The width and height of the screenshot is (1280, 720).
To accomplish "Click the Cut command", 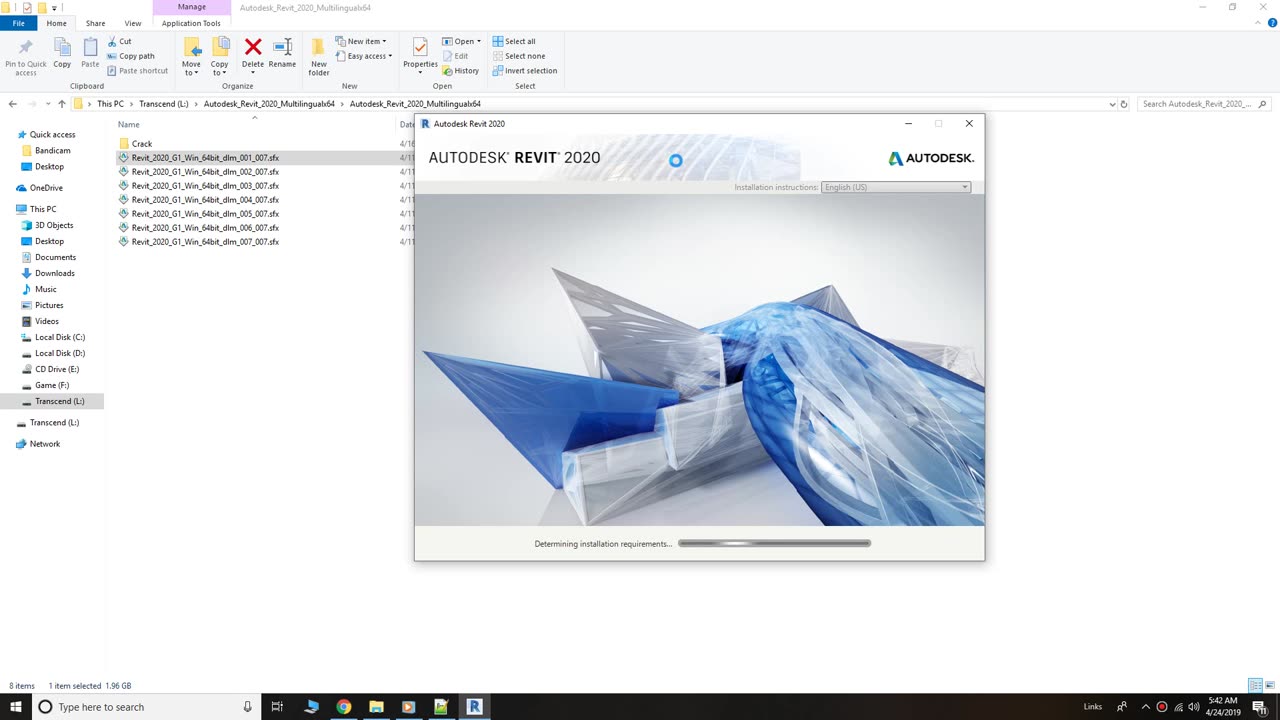I will pos(118,42).
